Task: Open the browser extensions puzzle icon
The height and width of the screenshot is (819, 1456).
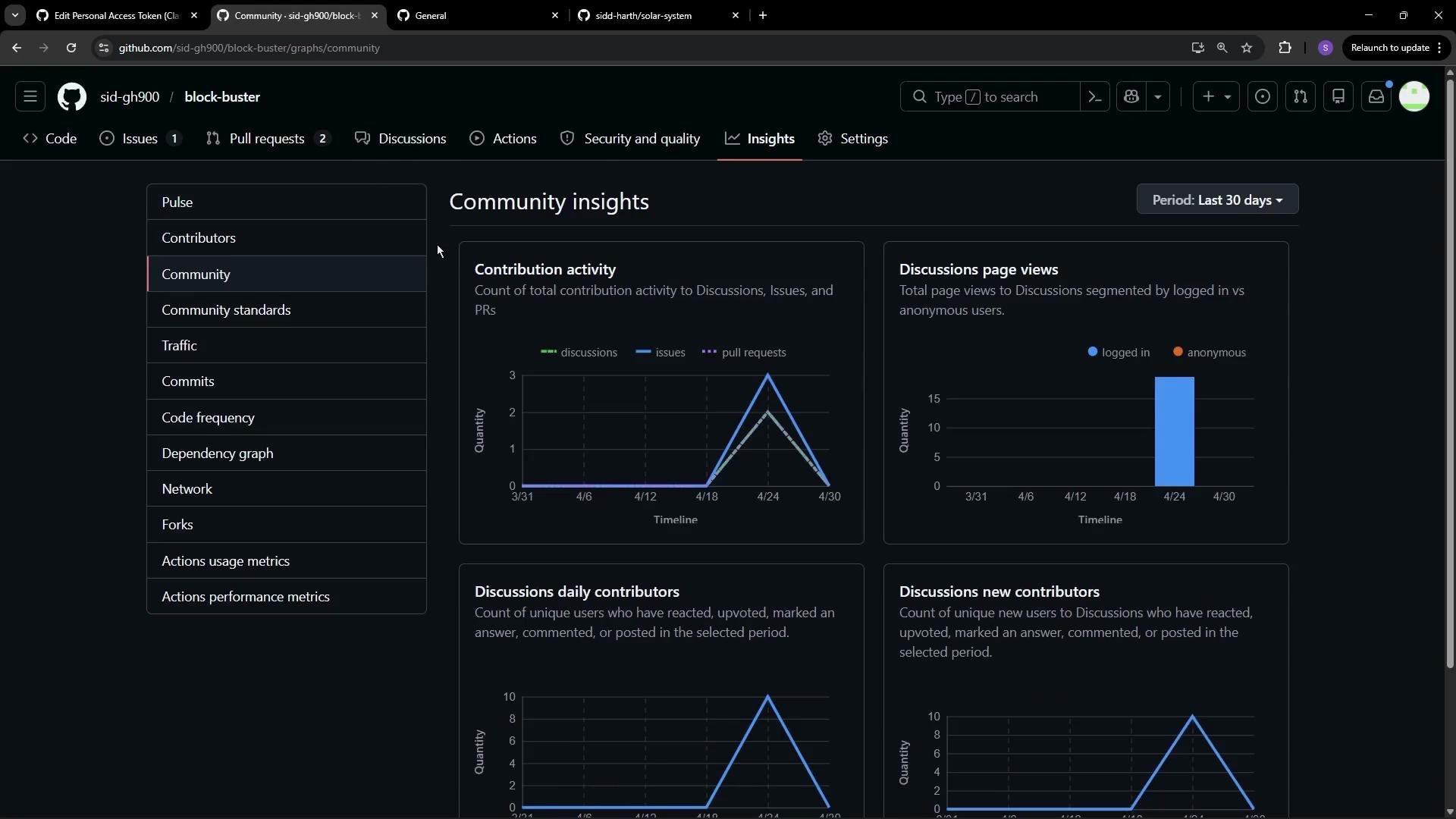Action: [x=1285, y=48]
